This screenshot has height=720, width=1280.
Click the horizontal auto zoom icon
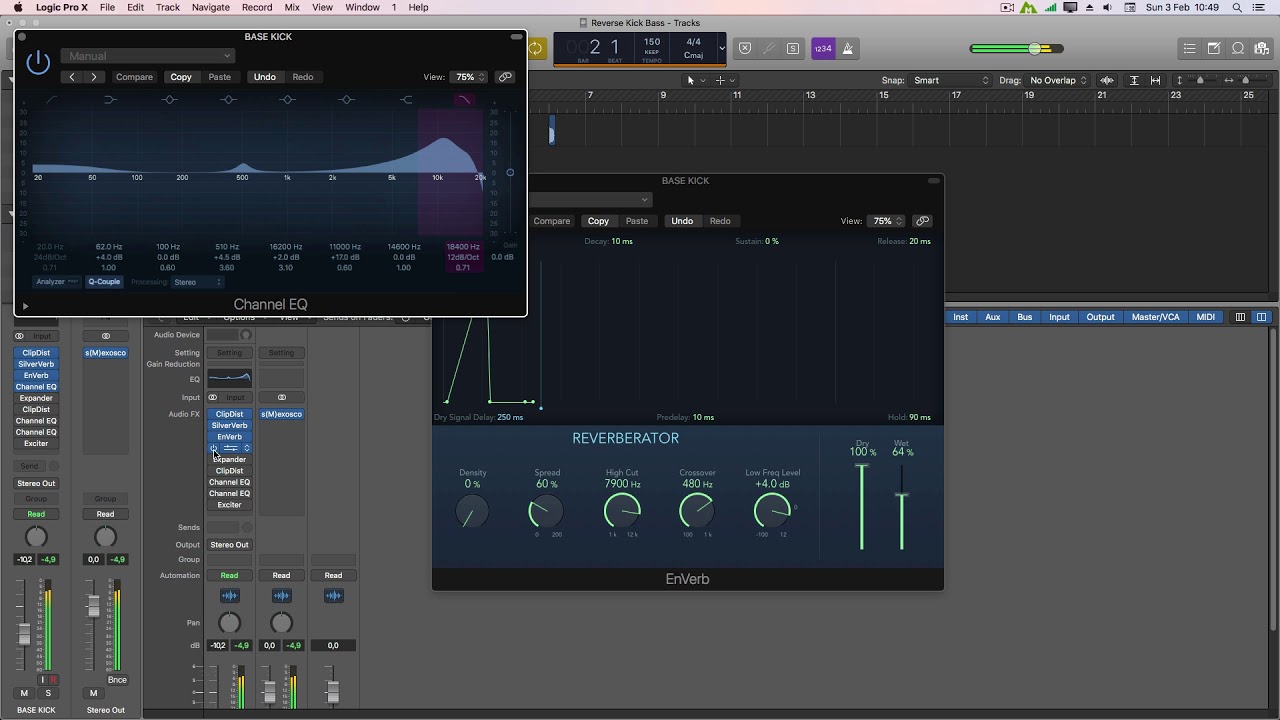[1156, 80]
